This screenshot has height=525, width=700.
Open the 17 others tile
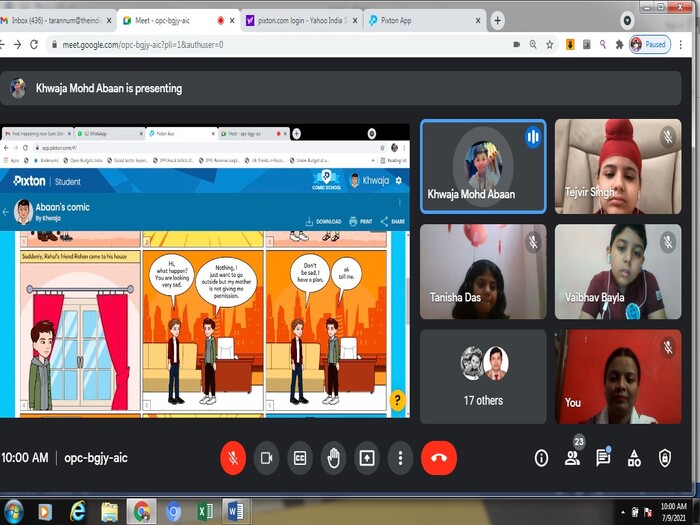click(483, 376)
